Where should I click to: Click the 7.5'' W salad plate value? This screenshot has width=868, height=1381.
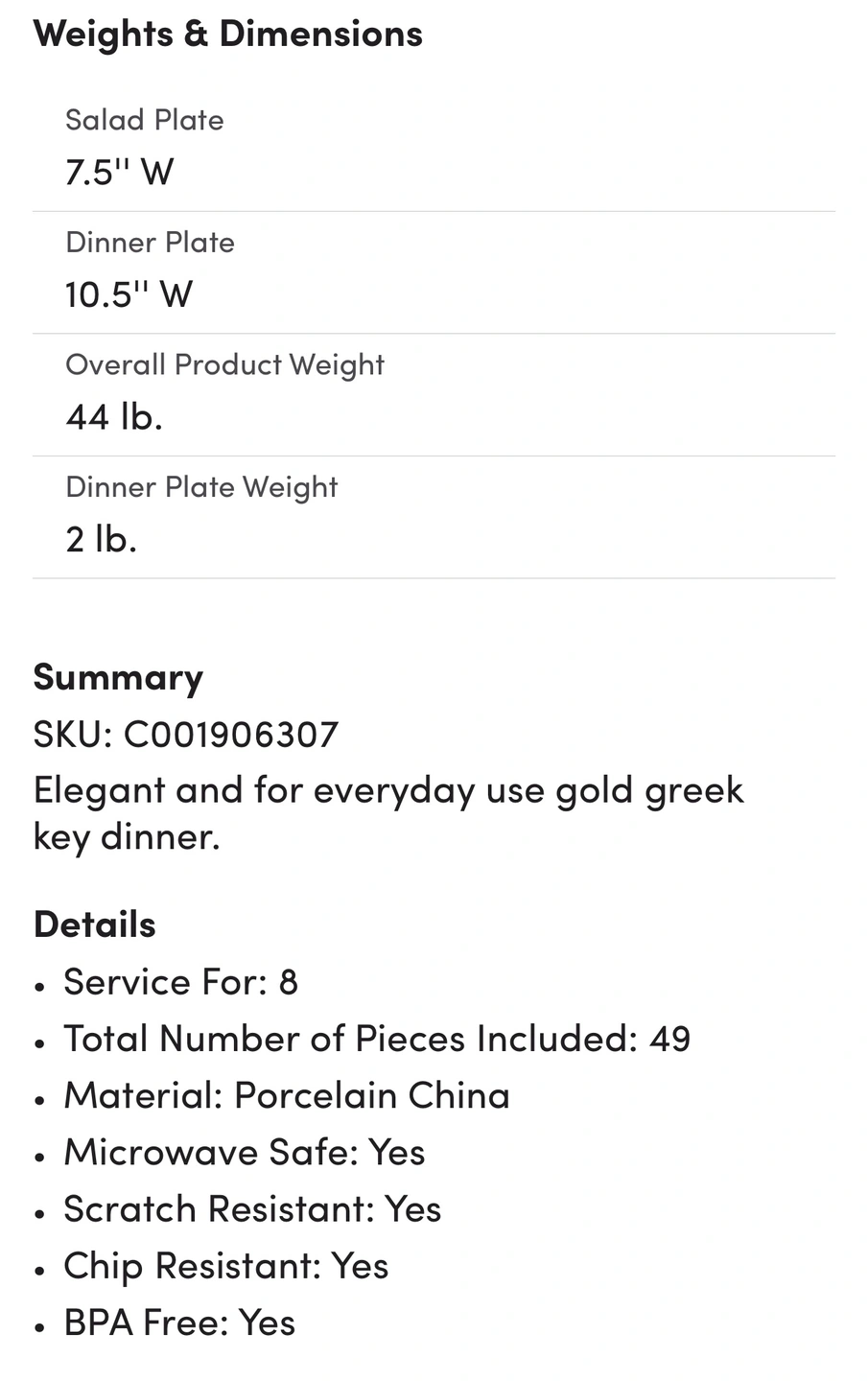(119, 173)
